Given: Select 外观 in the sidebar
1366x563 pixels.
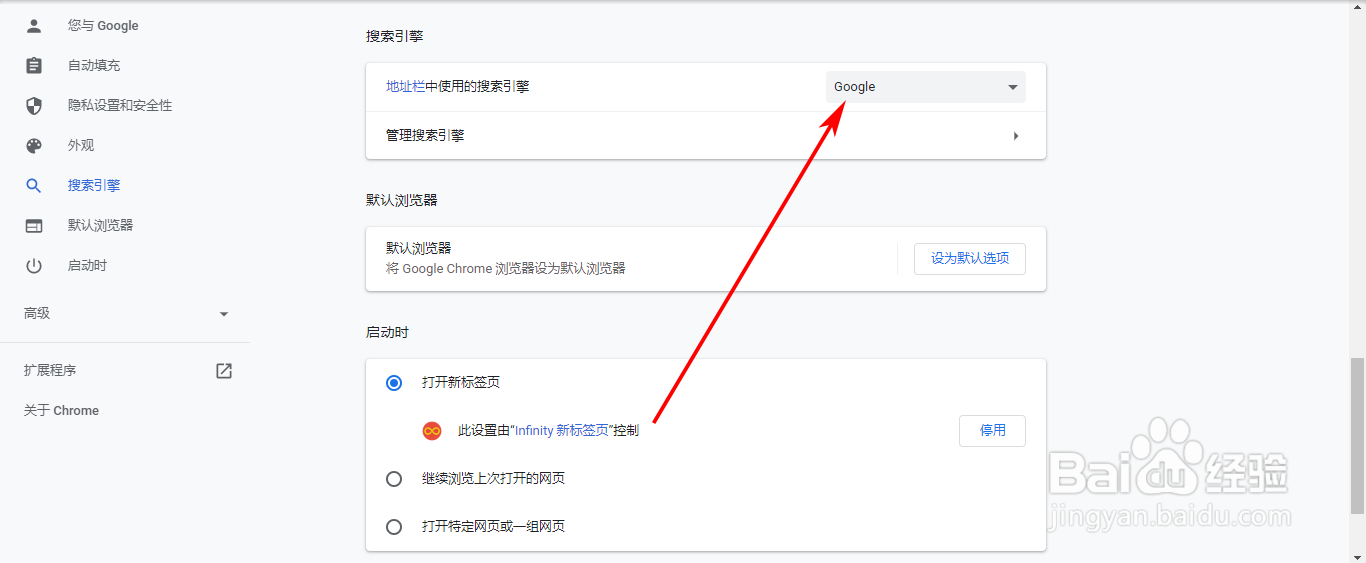Looking at the screenshot, I should [x=81, y=146].
